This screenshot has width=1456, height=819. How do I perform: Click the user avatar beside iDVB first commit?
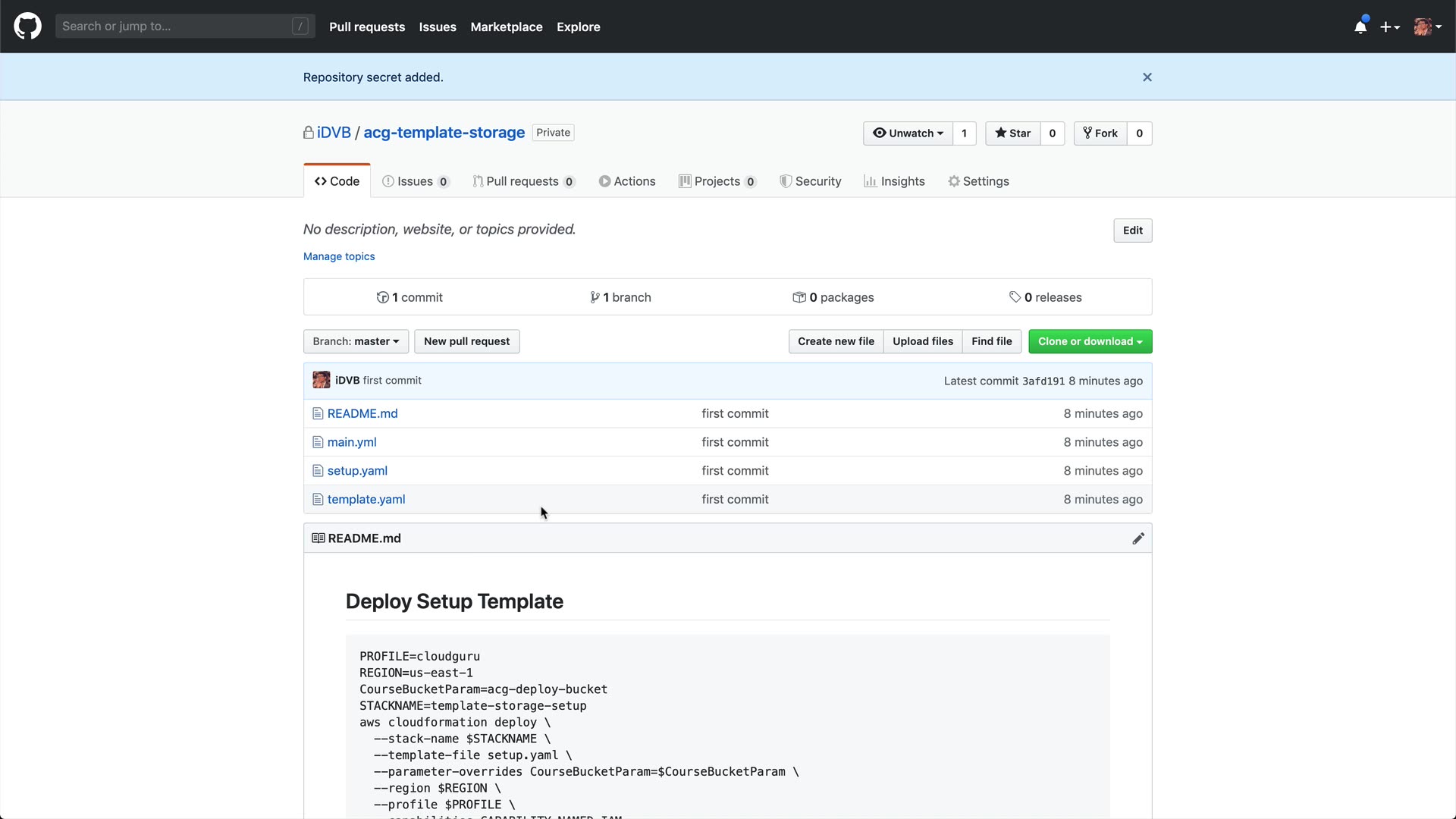(322, 381)
